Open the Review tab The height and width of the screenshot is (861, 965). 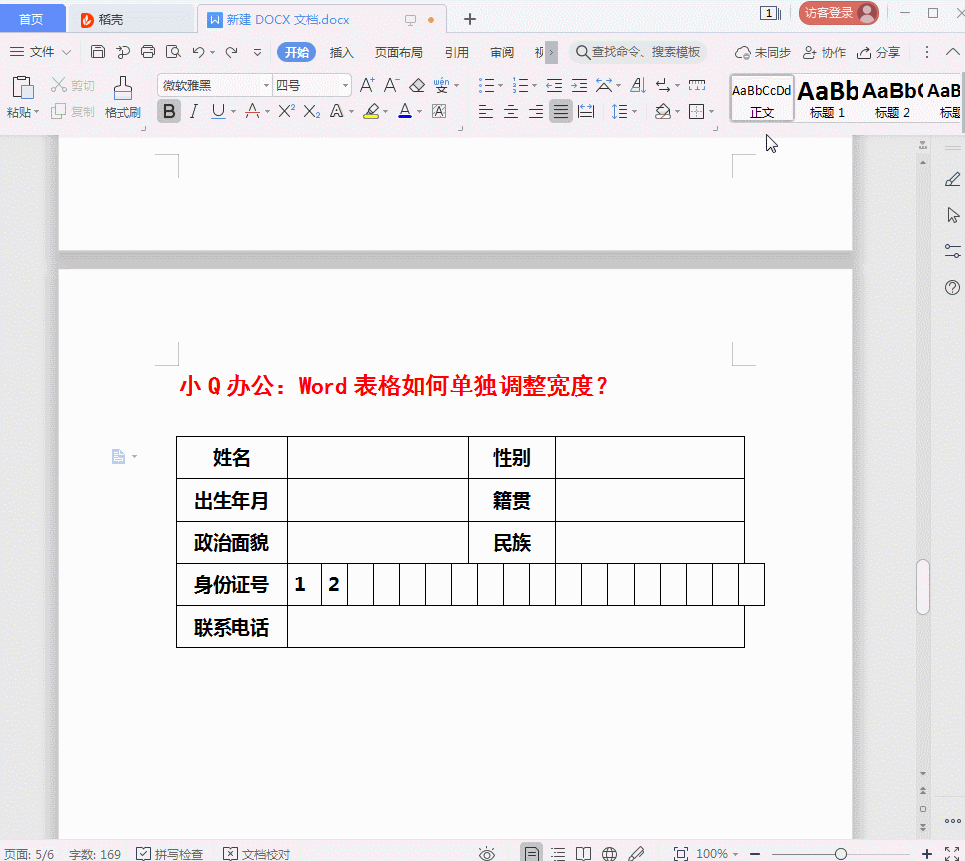[502, 52]
